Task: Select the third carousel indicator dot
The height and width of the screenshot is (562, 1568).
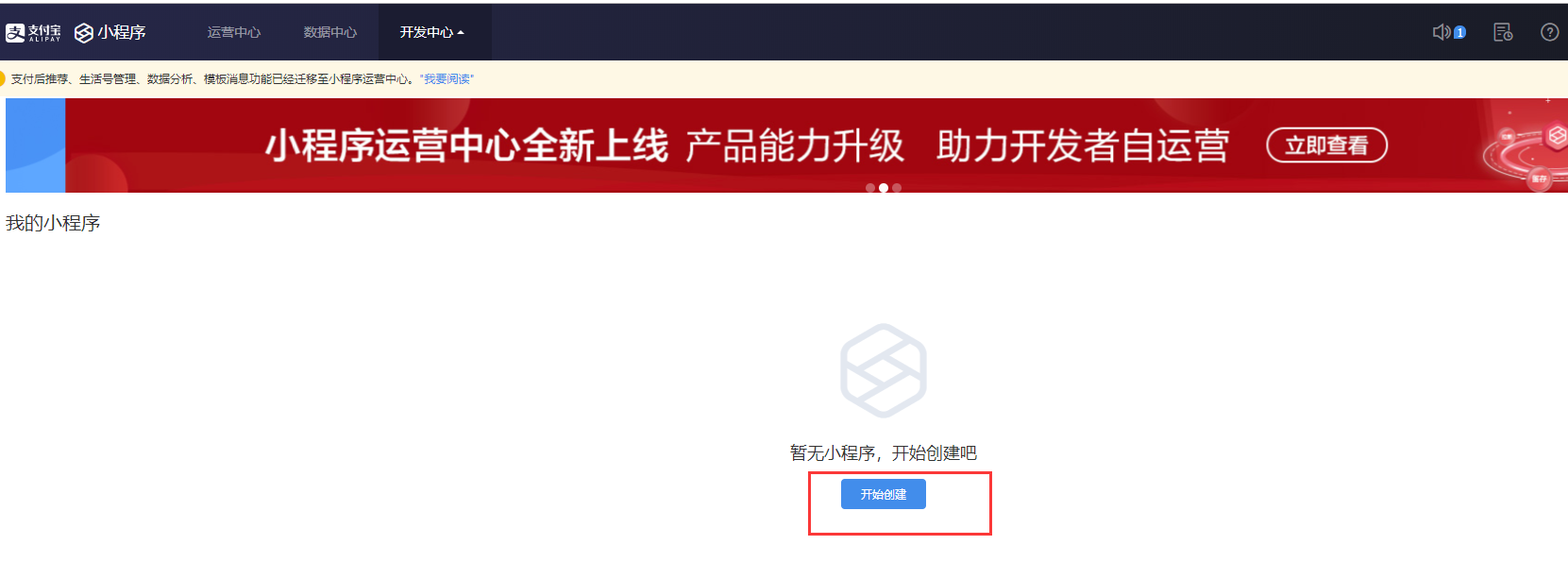Action: click(x=897, y=188)
